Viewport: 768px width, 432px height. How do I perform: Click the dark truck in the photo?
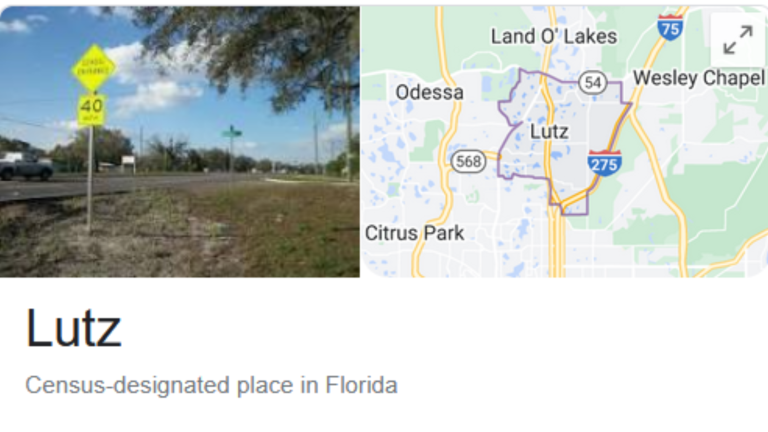pyautogui.click(x=26, y=166)
